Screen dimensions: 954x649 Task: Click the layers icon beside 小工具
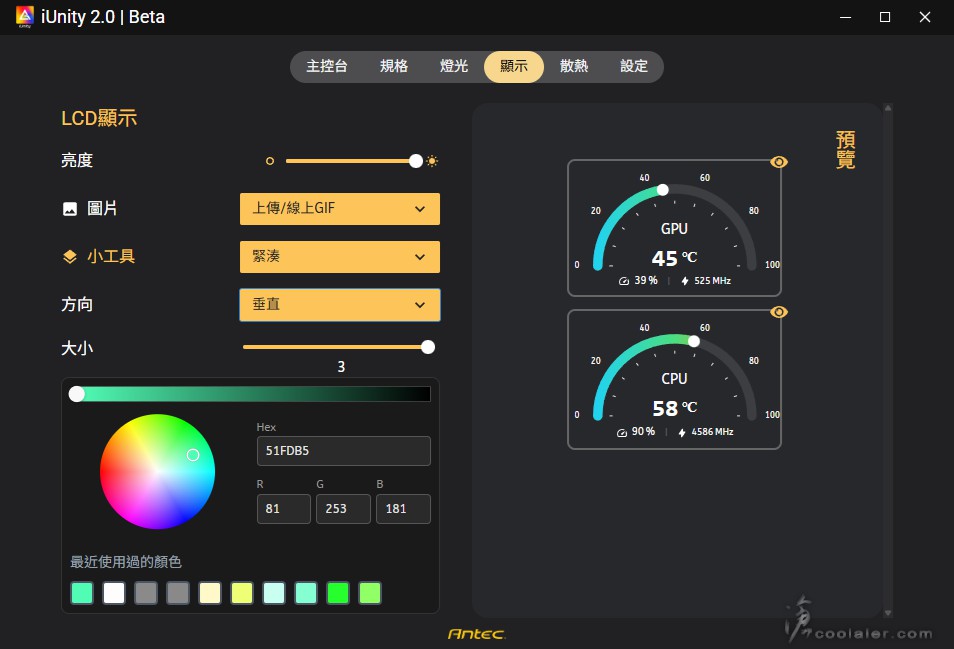click(70, 257)
